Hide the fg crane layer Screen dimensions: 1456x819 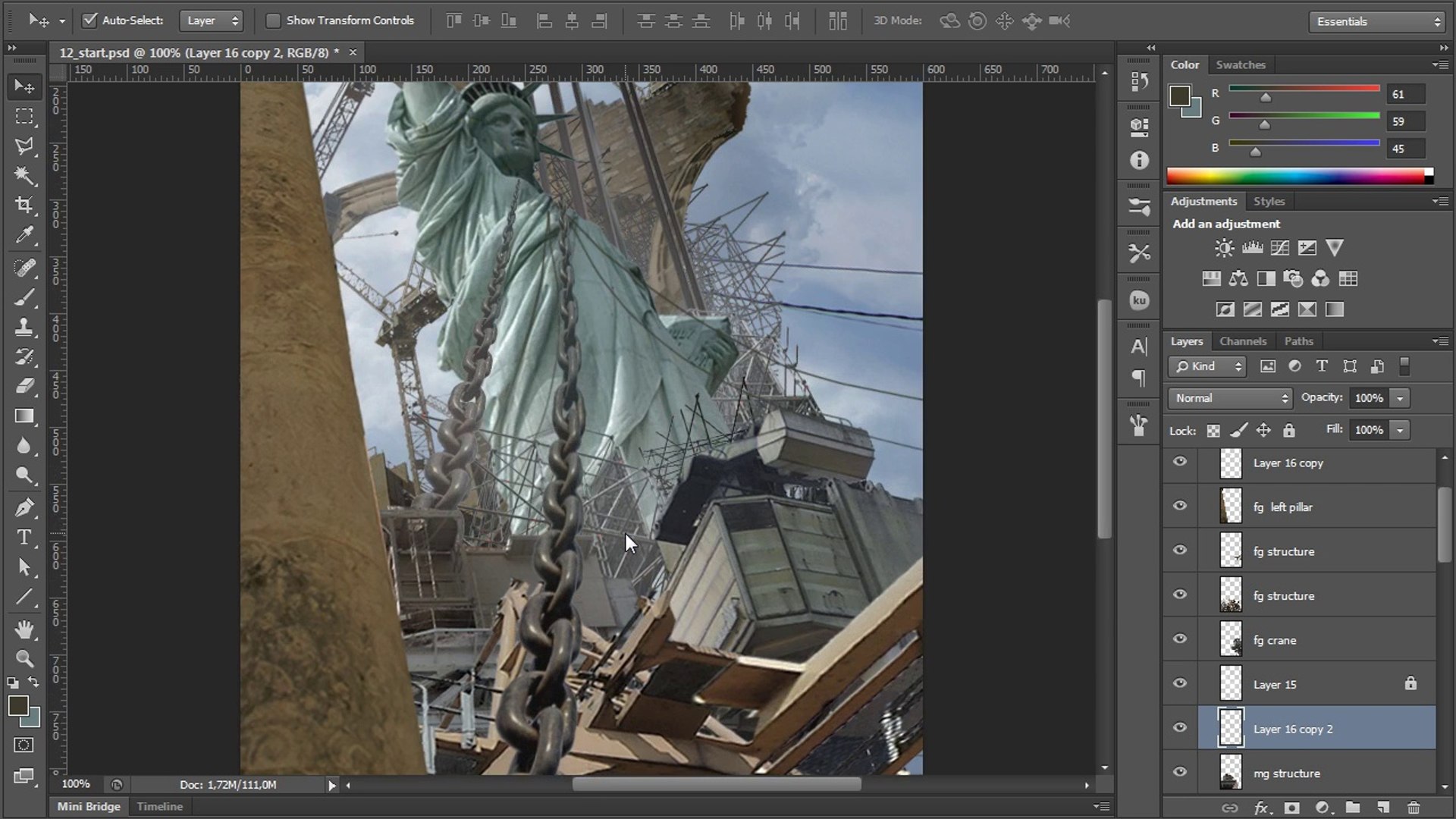(x=1180, y=639)
